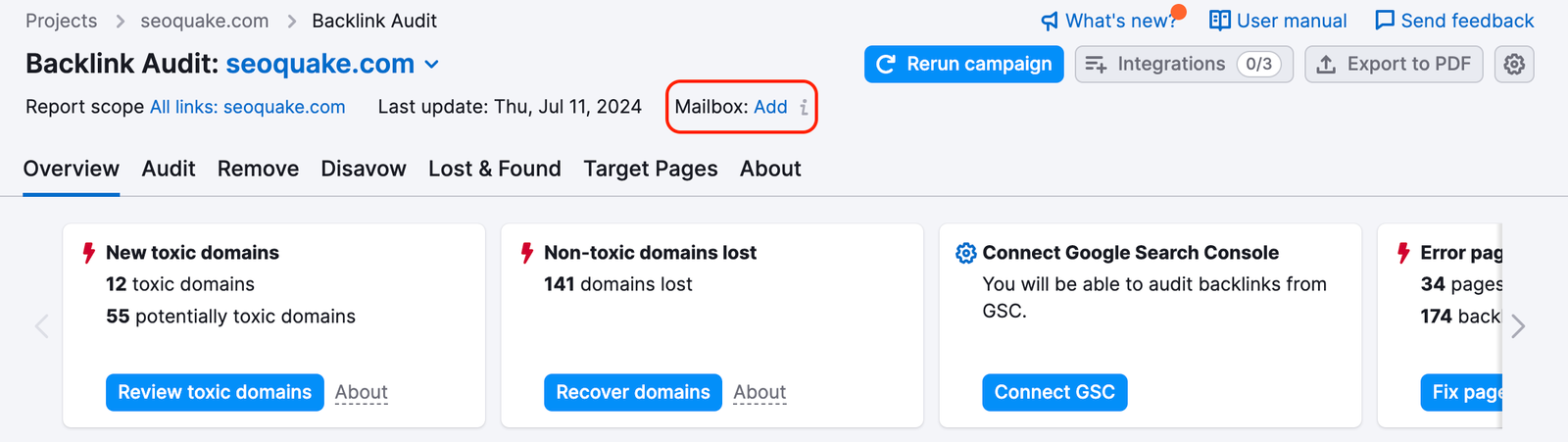The width and height of the screenshot is (1568, 442).
Task: Click the New toxic domains lightning icon
Action: (x=89, y=253)
